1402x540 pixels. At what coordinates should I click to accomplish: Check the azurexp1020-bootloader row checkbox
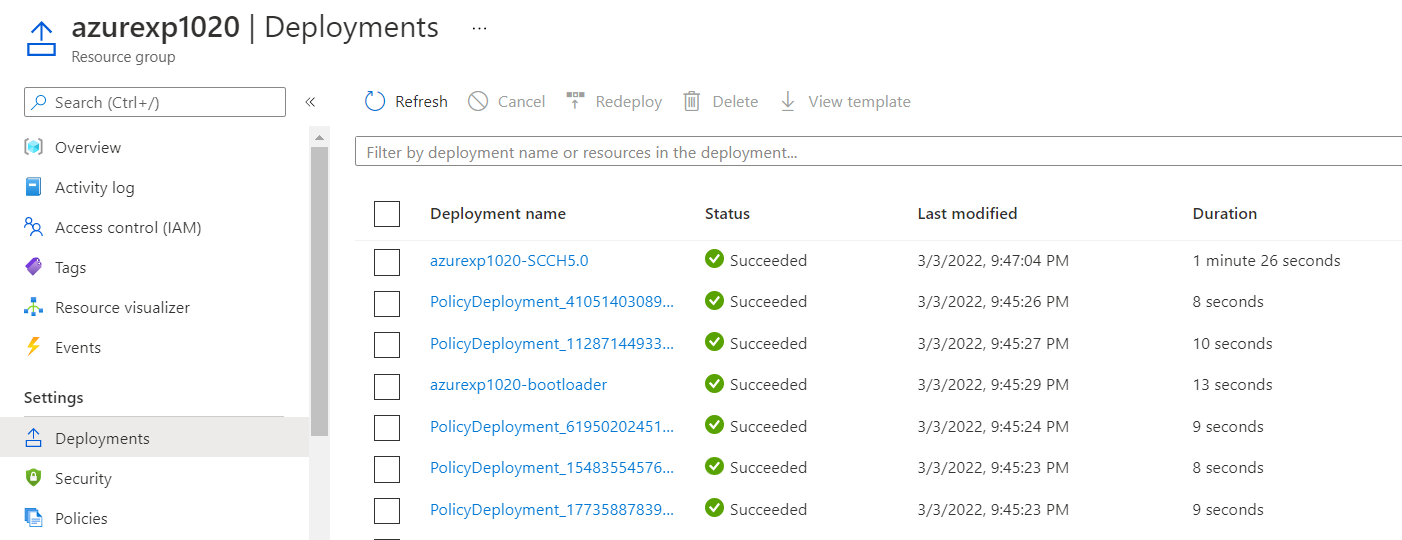[387, 386]
